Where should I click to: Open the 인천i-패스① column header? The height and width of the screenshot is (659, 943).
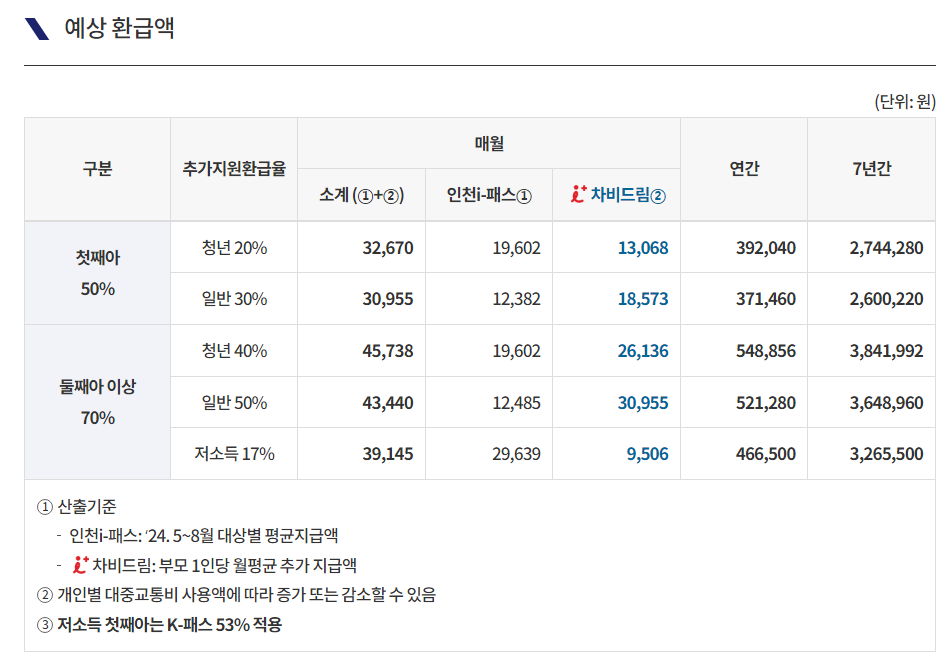pyautogui.click(x=491, y=195)
